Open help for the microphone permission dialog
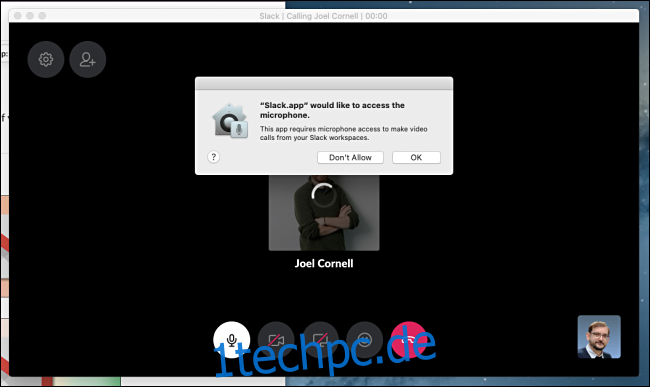The width and height of the screenshot is (650, 387). click(x=213, y=157)
